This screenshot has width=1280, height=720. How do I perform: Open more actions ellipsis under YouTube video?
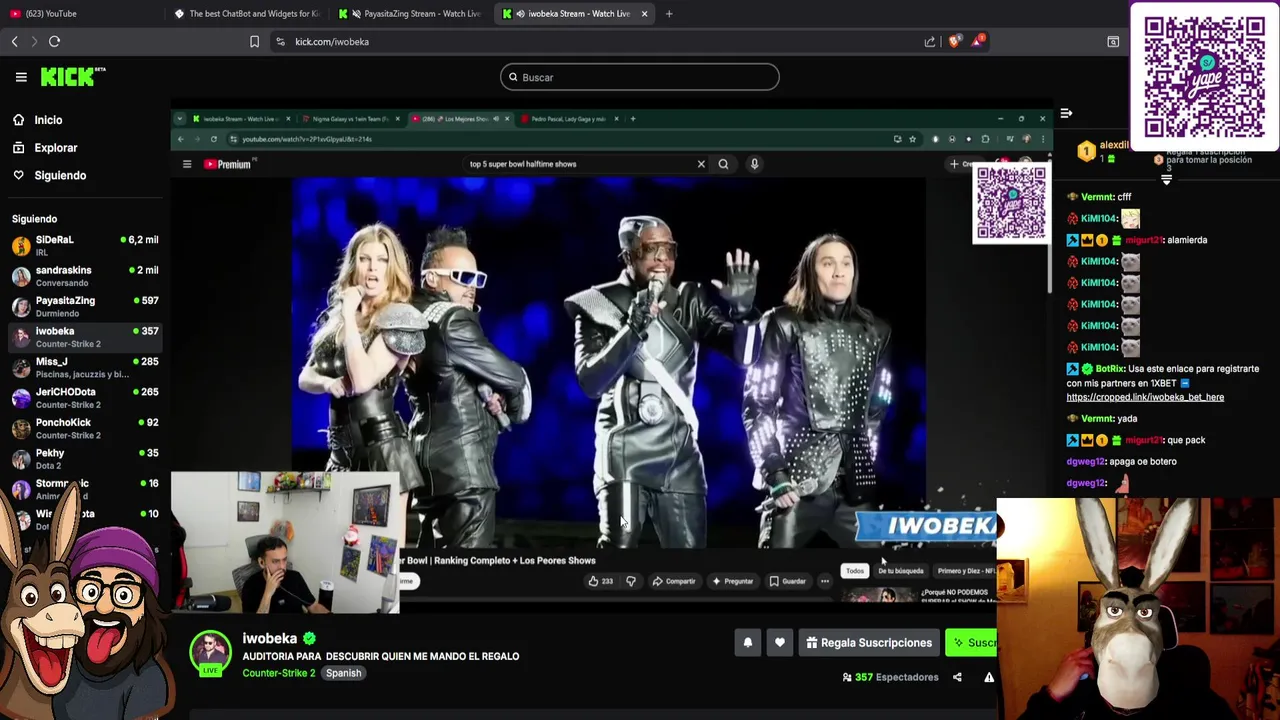[x=825, y=581]
